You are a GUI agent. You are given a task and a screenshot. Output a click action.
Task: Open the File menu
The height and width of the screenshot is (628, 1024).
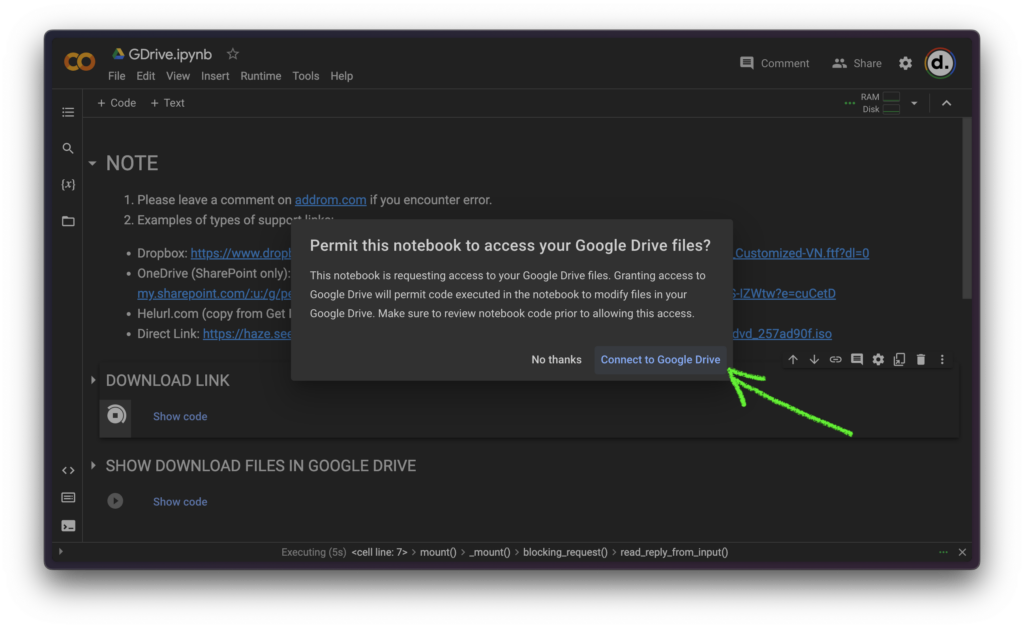(x=117, y=76)
